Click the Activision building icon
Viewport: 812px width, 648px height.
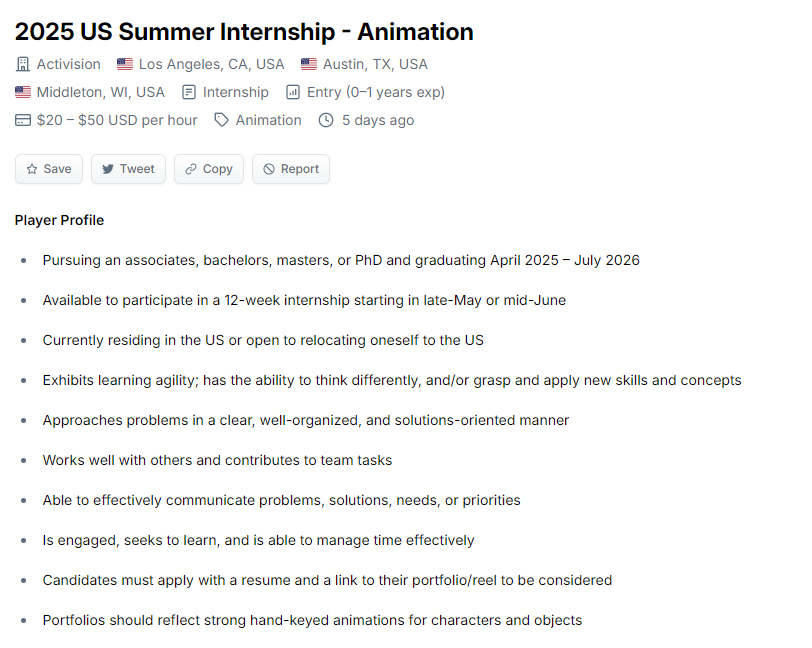23,64
